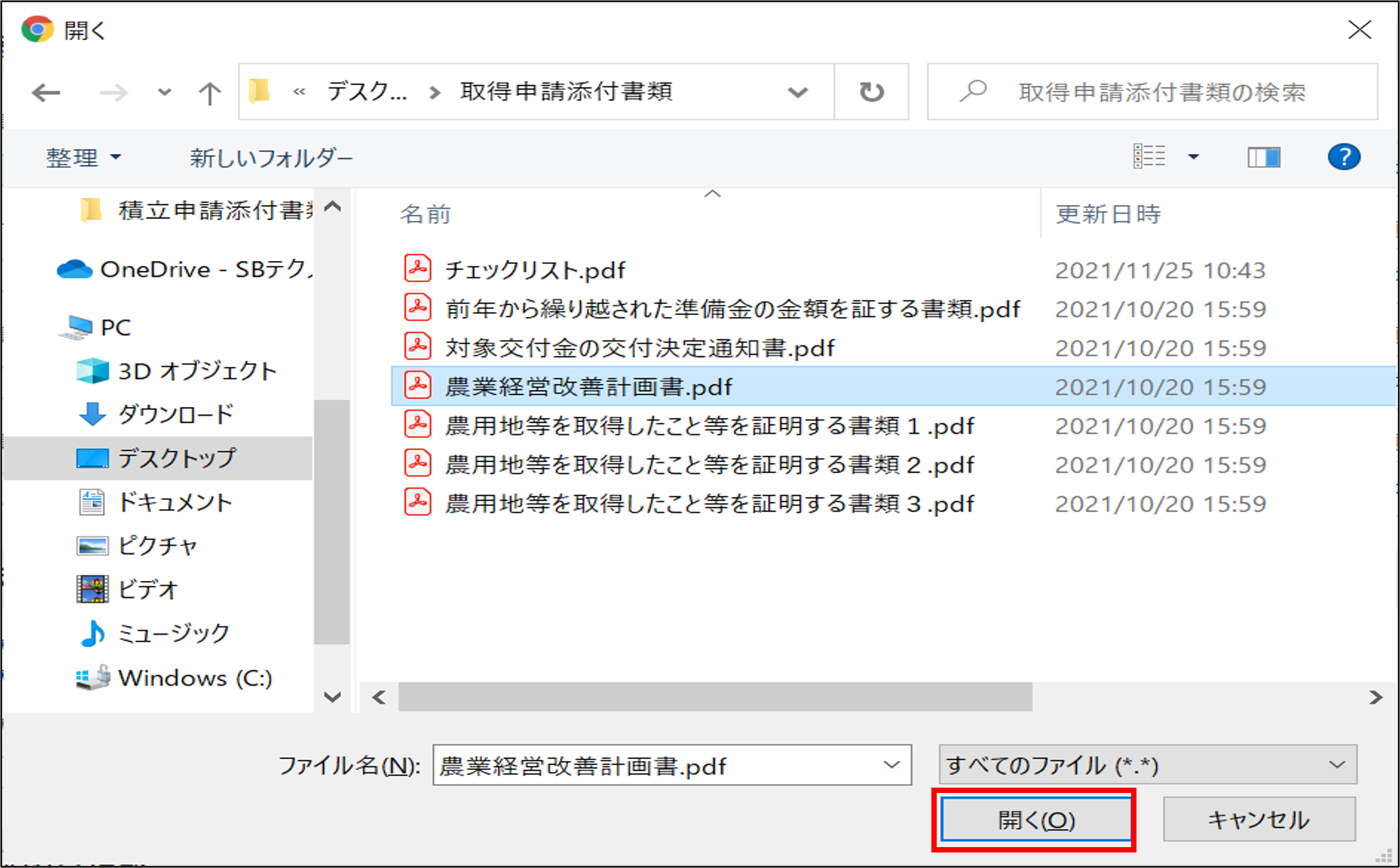
Task: Click the back navigation arrow
Action: [x=46, y=92]
